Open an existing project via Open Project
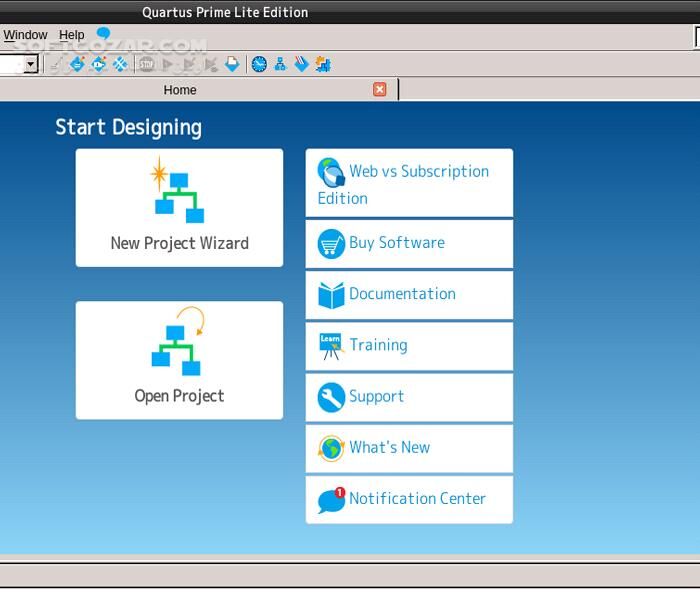 click(x=179, y=360)
